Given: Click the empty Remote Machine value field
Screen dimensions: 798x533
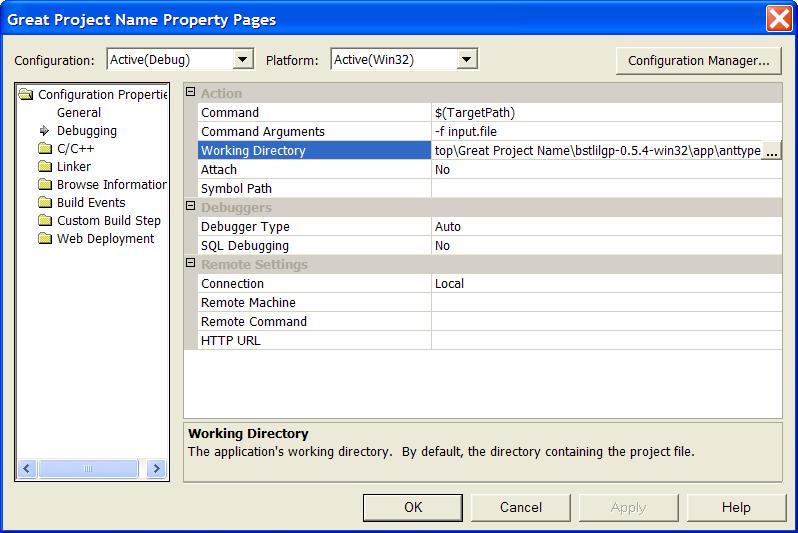Looking at the screenshot, I should 606,302.
